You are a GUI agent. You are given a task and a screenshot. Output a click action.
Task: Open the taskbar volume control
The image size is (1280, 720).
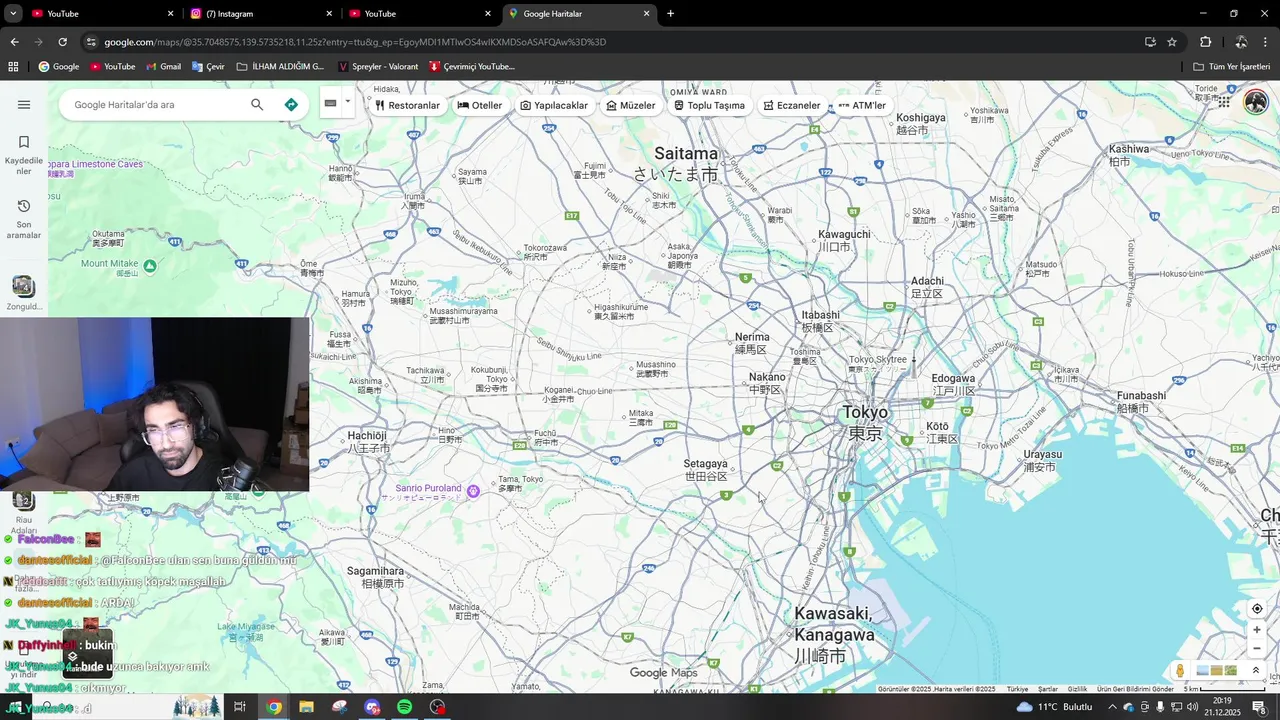pos(1192,707)
